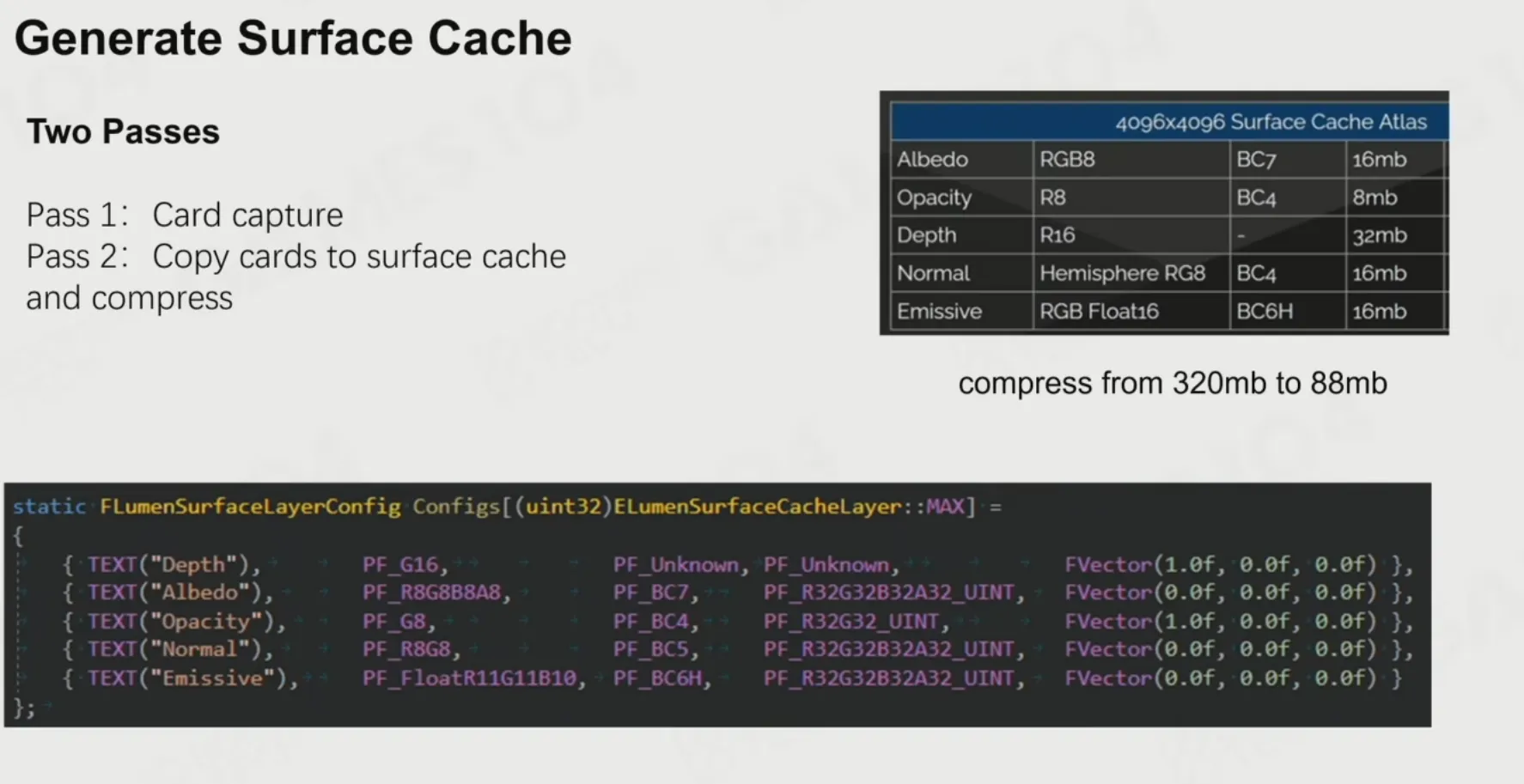This screenshot has height=784, width=1524.
Task: Click the 'compress from 320mb to 88mb' caption
Action: 1173,383
